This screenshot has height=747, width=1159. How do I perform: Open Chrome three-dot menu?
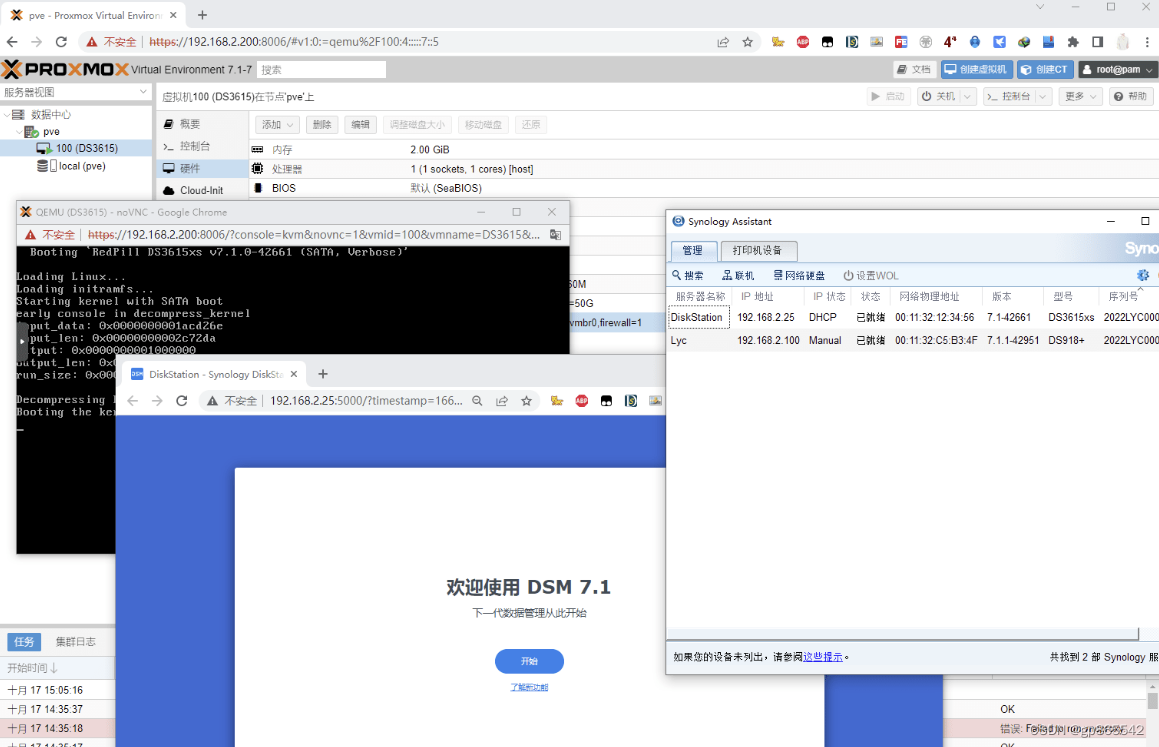click(1146, 42)
